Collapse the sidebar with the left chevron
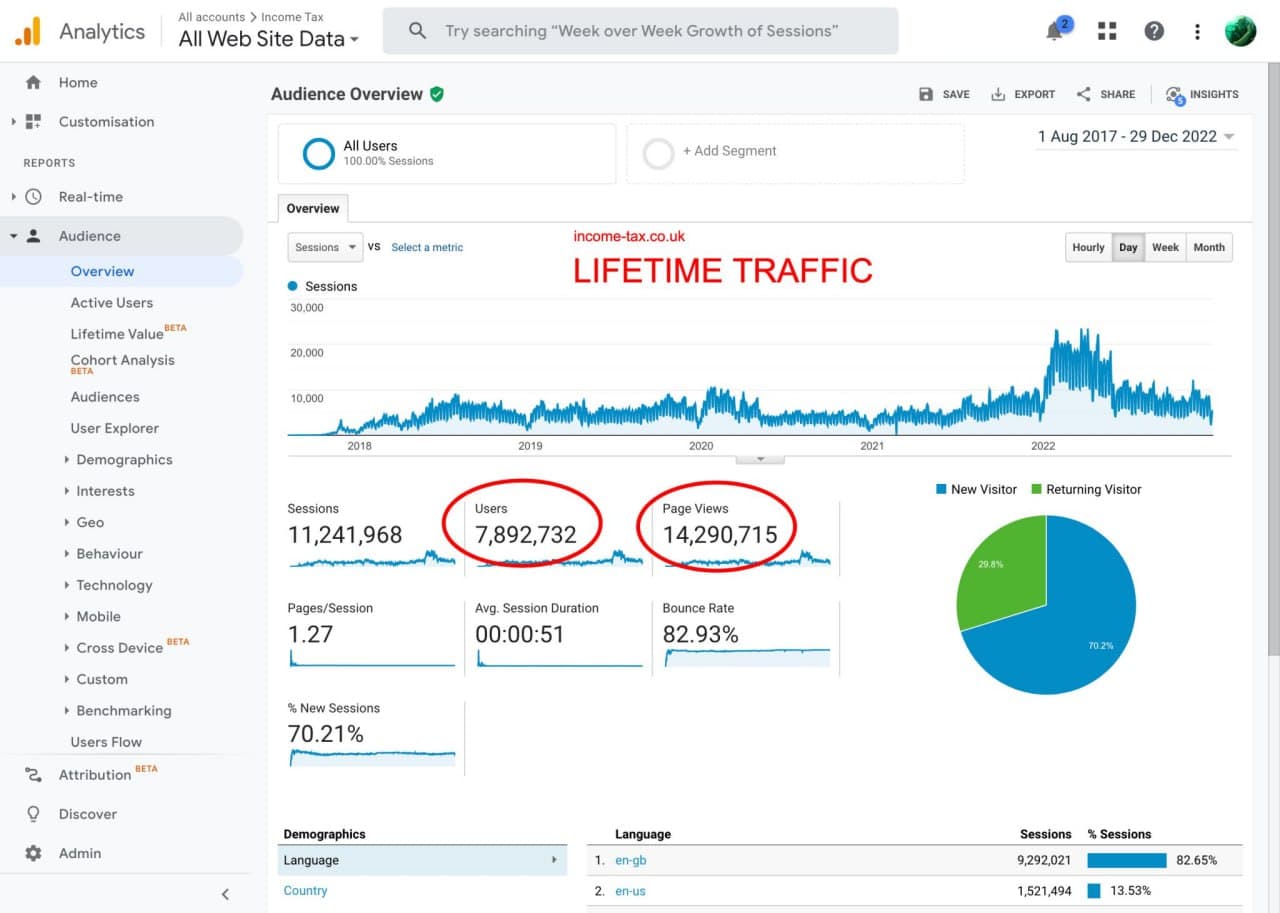The height and width of the screenshot is (913, 1280). coord(225,894)
